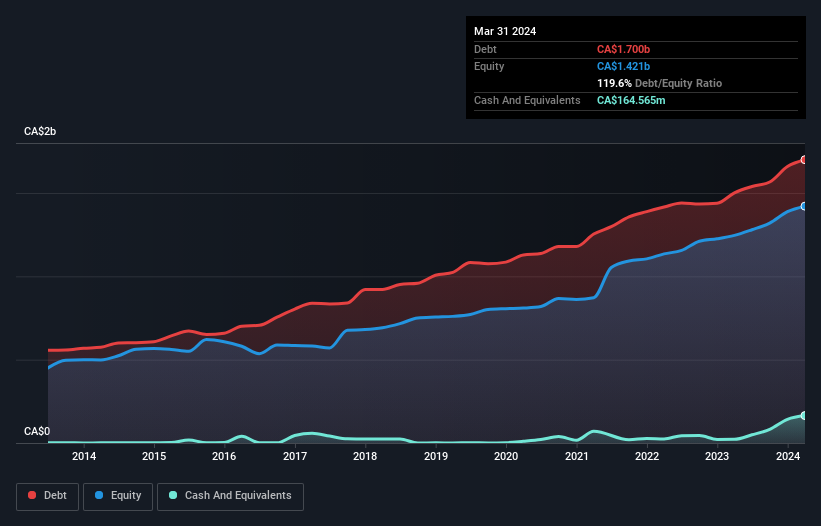This screenshot has width=821, height=526.
Task: Click the 2020 x-axis label
Action: coord(506,456)
